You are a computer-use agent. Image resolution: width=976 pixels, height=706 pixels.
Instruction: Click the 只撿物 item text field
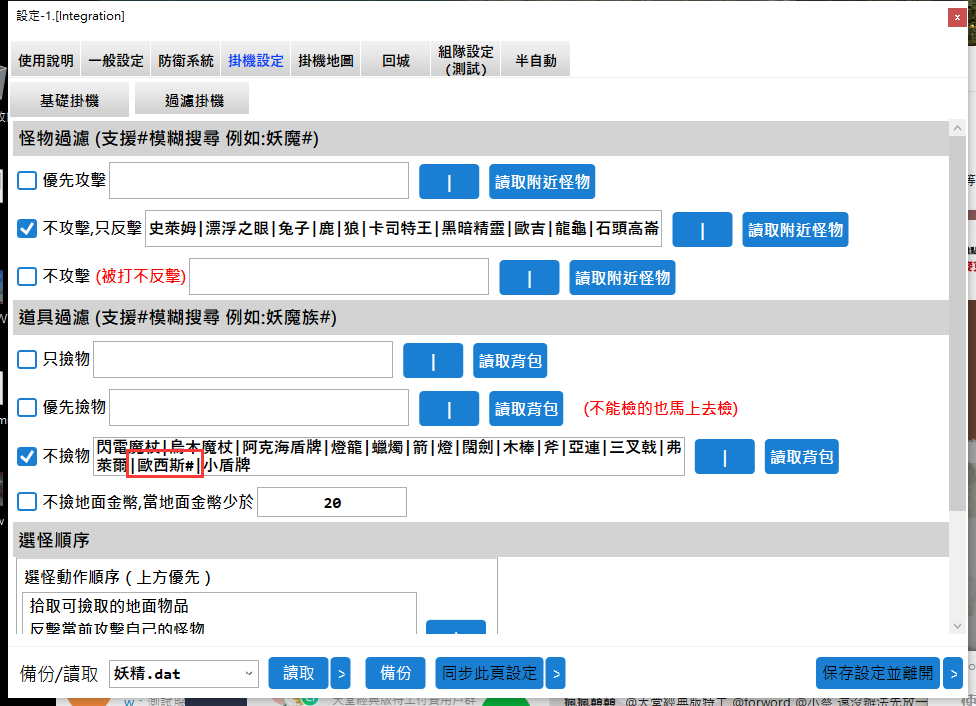point(243,359)
